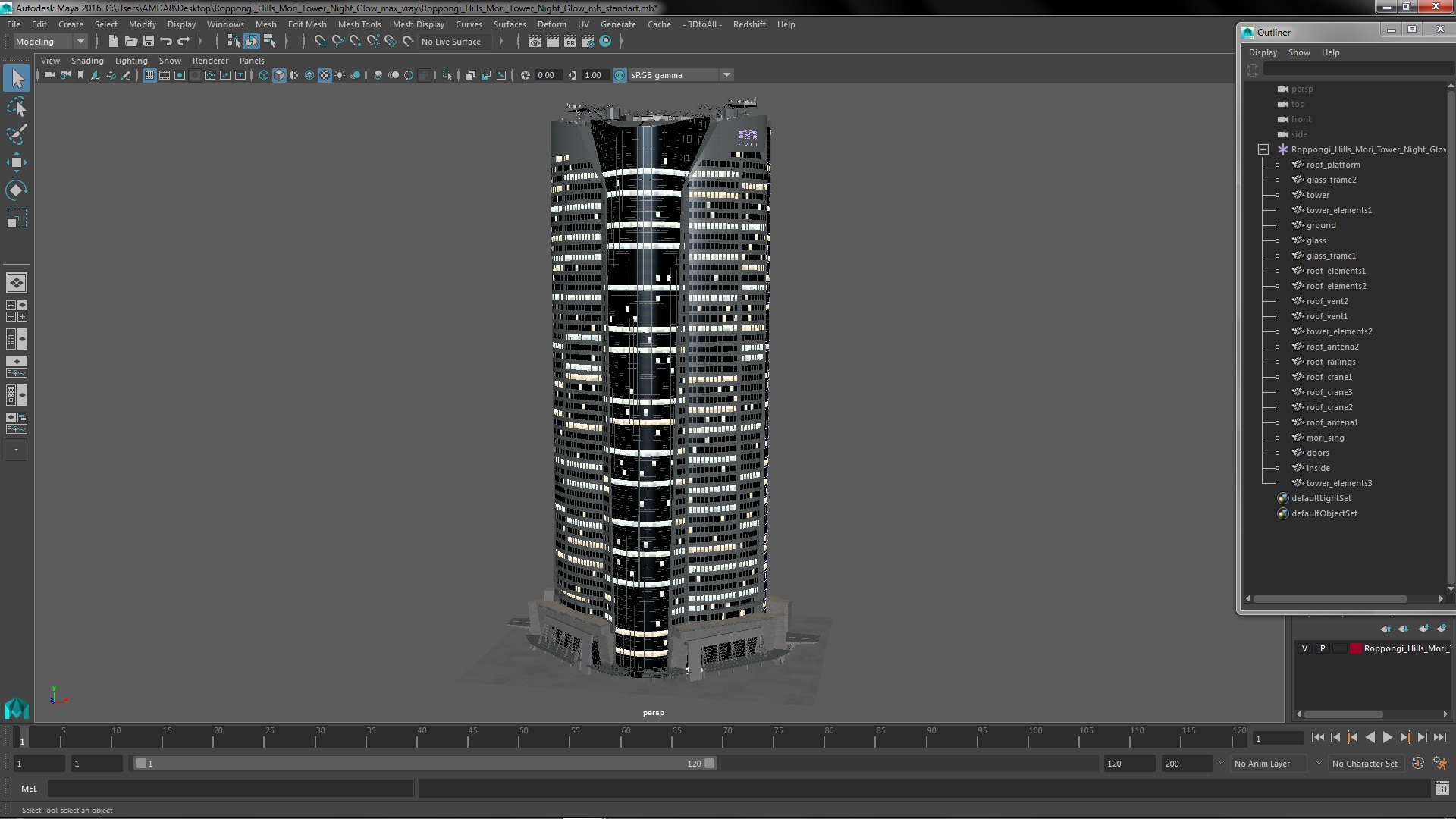Start IPR render icon
Image resolution: width=1456 pixels, height=819 pixels.
(x=570, y=42)
